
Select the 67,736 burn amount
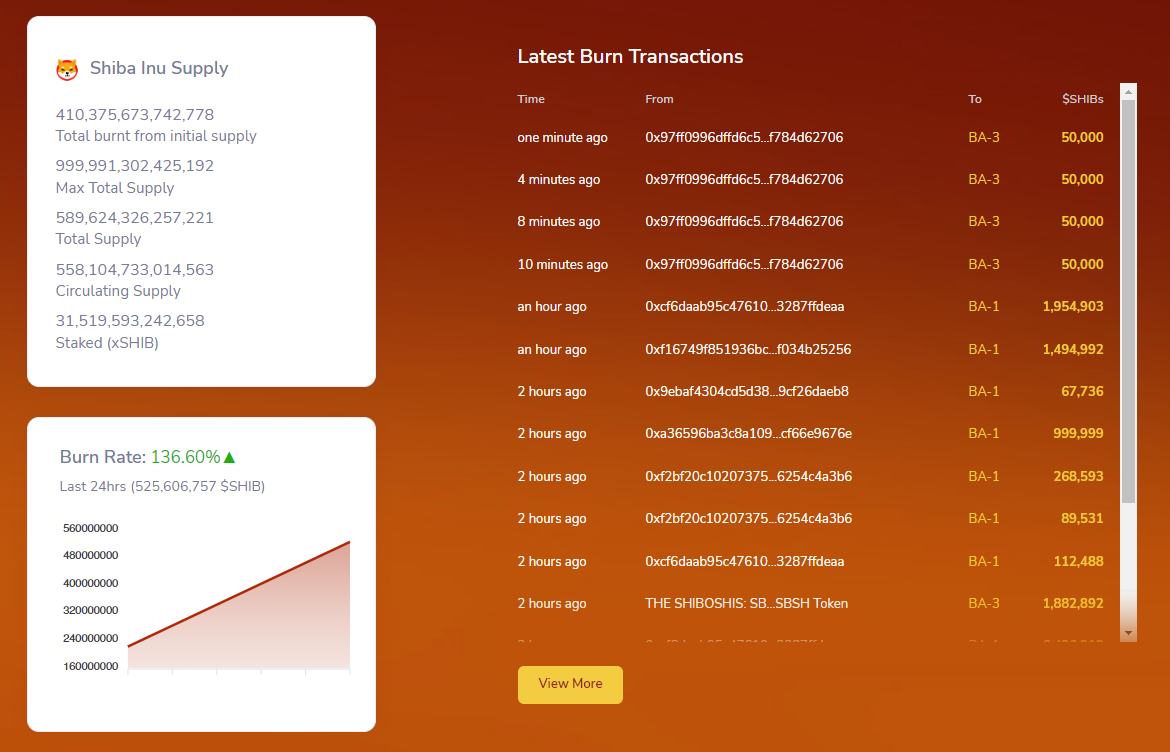(1082, 392)
